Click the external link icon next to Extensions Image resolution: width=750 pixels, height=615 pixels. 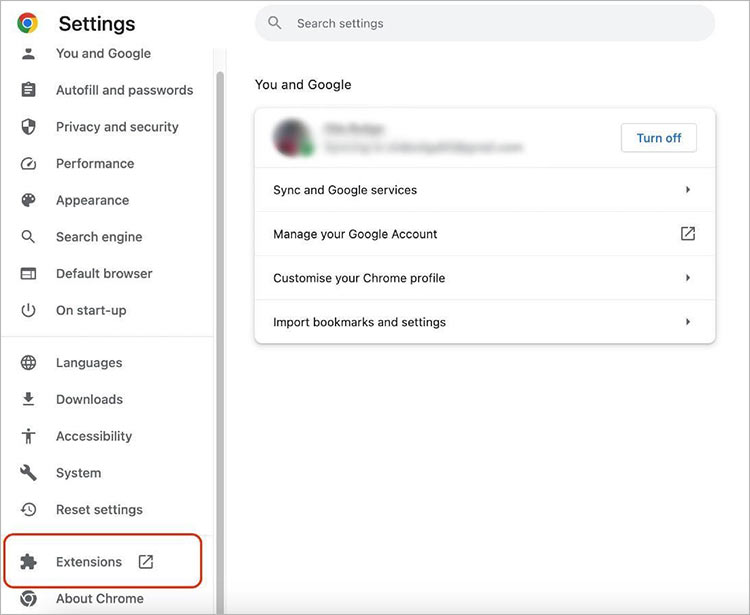click(x=145, y=561)
